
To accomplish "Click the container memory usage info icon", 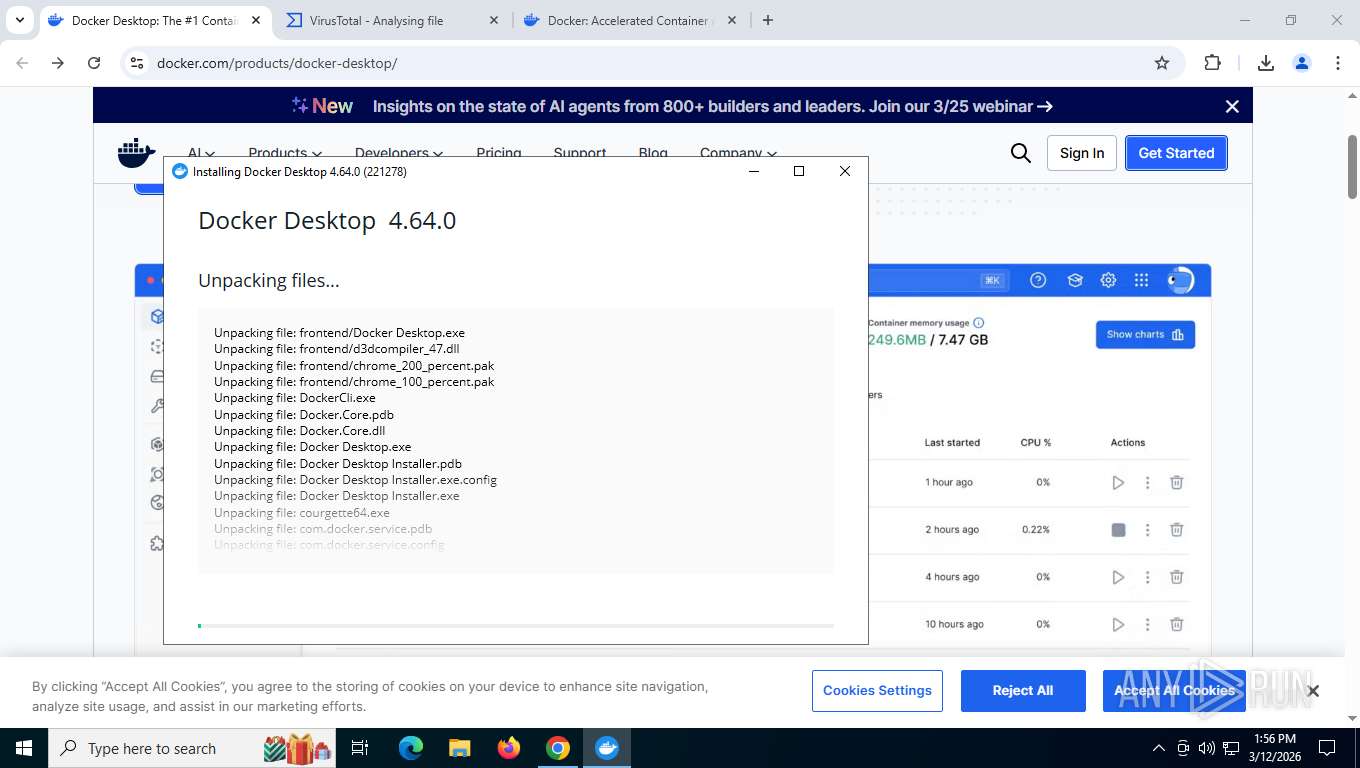I will pos(978,323).
